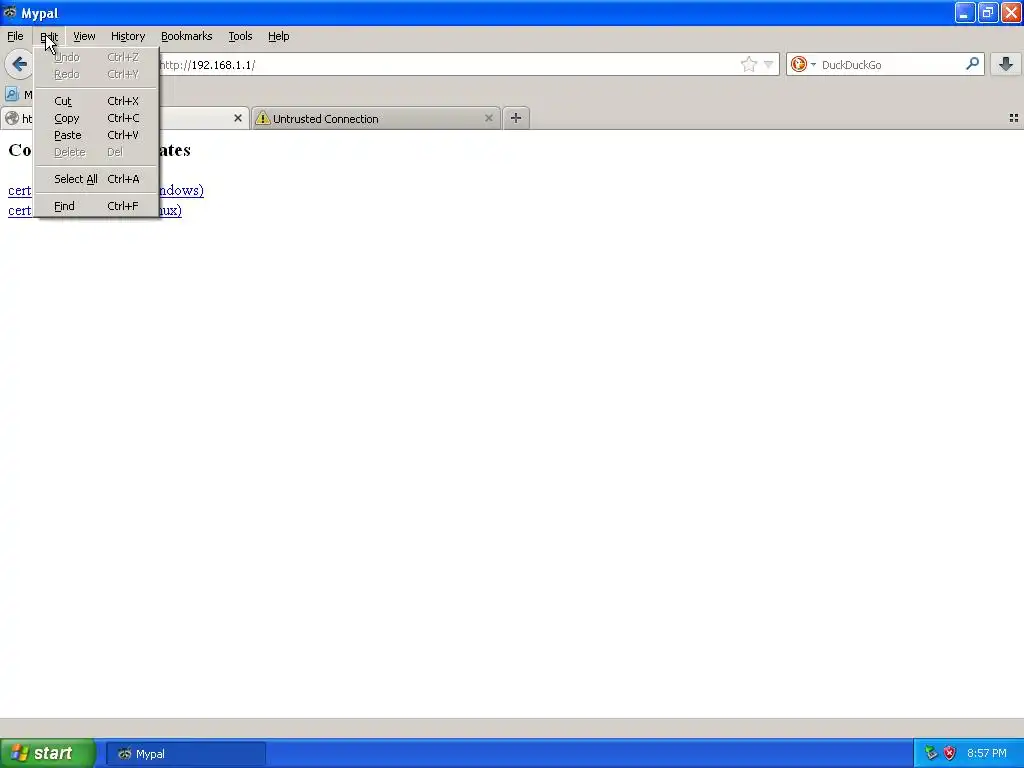The width and height of the screenshot is (1024, 768).
Task: Click the network tray icon
Action: pos(931,754)
